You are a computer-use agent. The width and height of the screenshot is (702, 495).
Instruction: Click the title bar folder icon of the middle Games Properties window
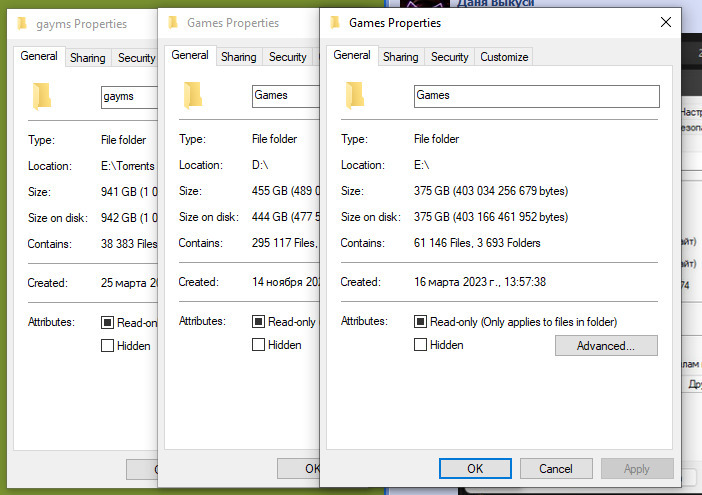click(173, 22)
